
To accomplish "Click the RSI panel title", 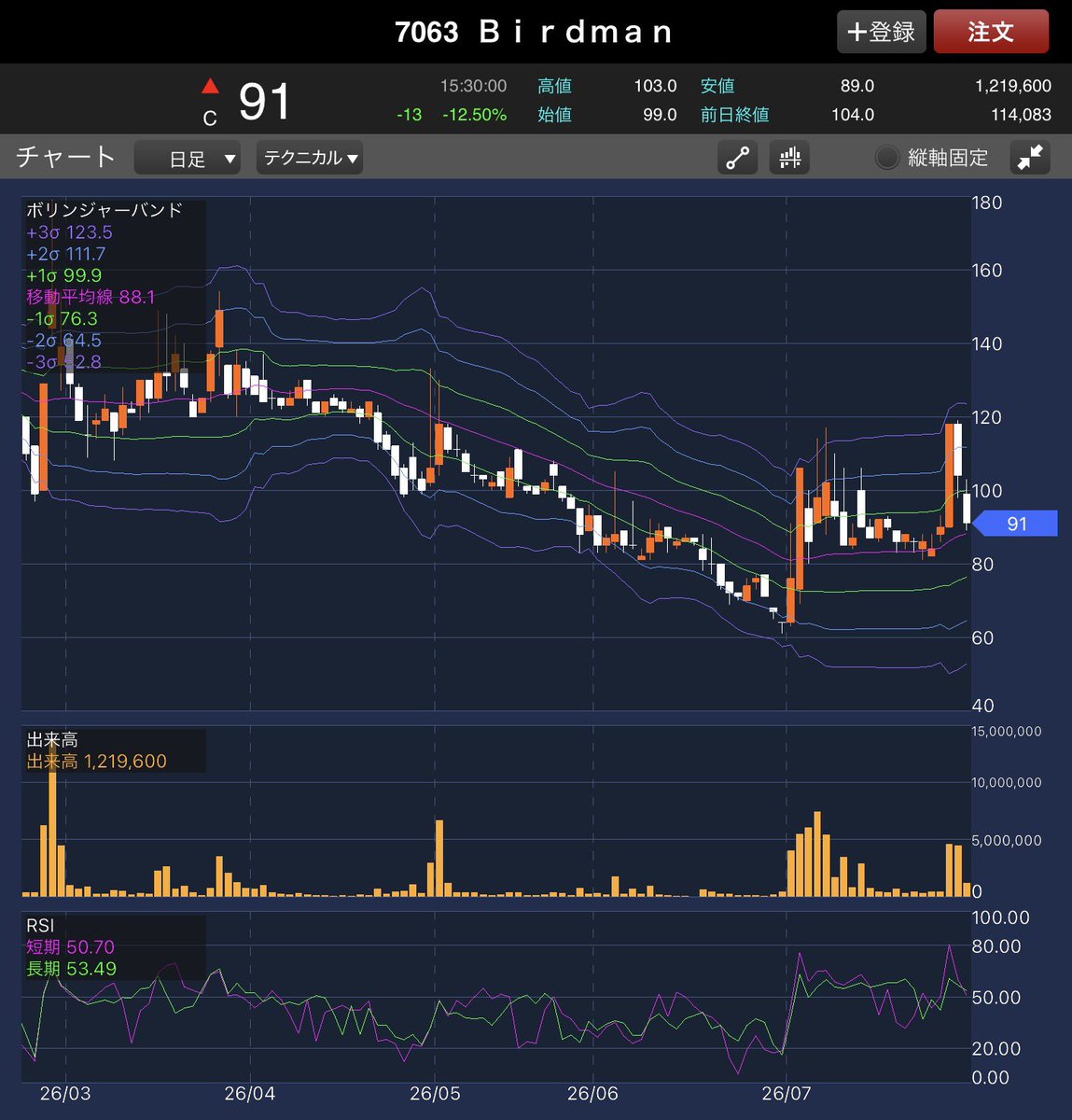I will pyautogui.click(x=40, y=926).
